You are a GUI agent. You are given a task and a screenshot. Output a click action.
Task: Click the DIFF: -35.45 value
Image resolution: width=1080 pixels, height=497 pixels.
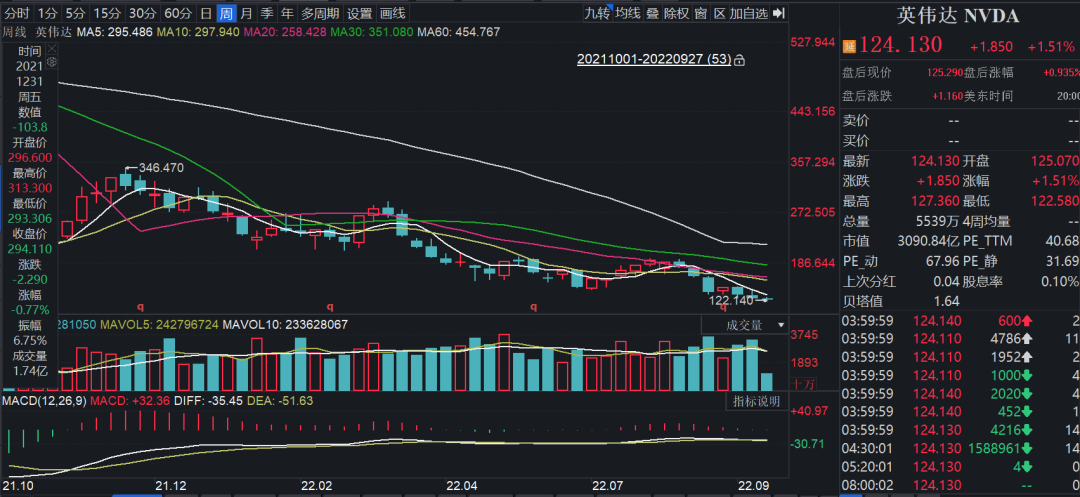(209, 401)
